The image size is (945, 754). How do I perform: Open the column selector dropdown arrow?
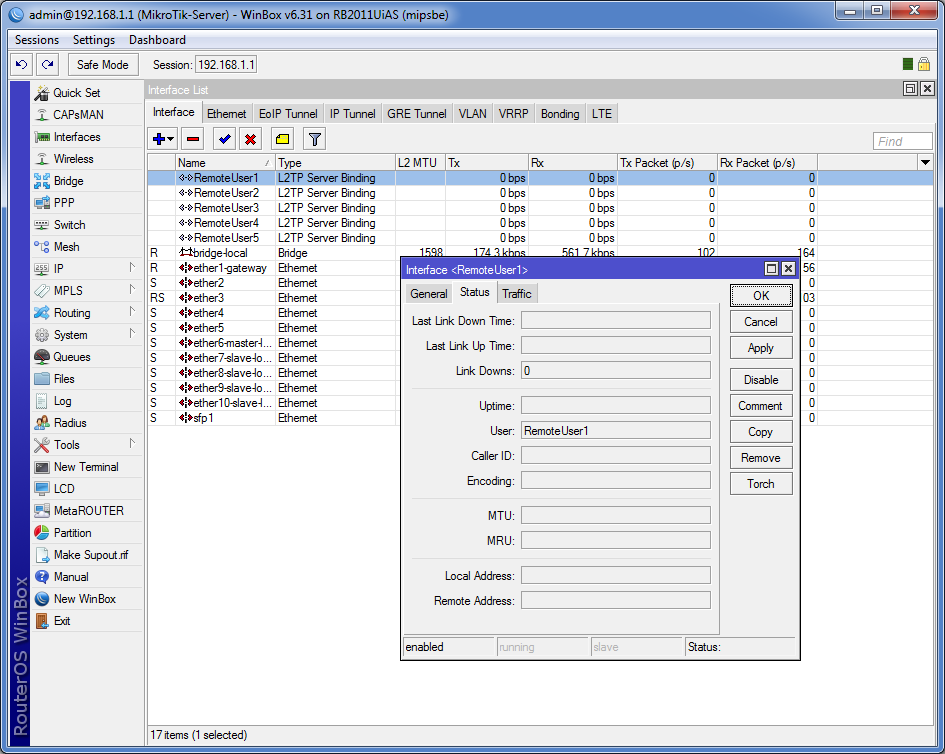tap(925, 162)
